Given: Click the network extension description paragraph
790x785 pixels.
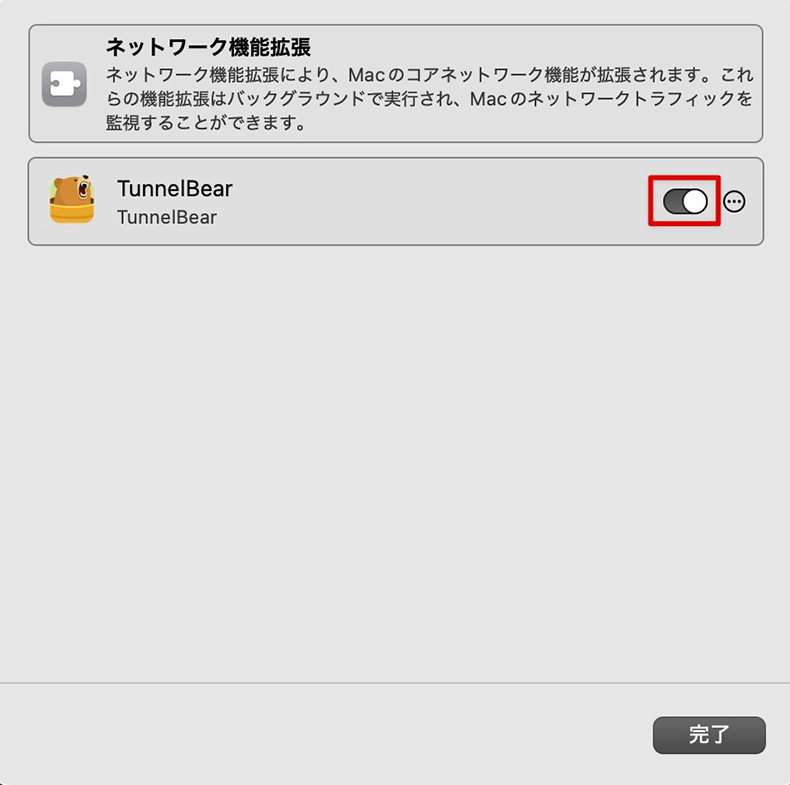Looking at the screenshot, I should [x=429, y=99].
